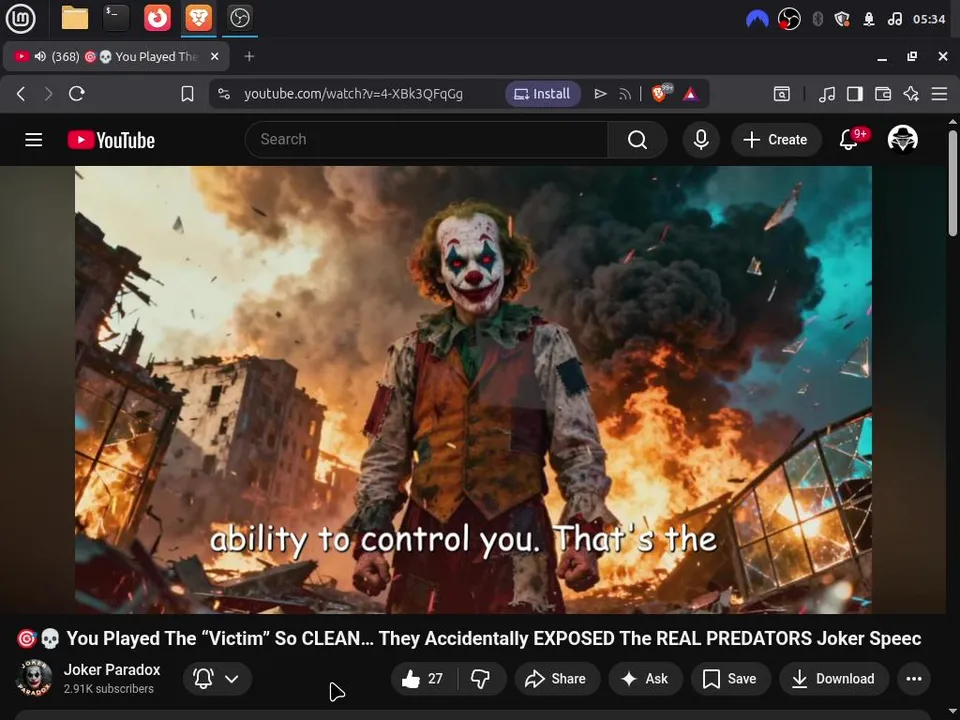Open Brave Shields lion icon

(x=660, y=94)
